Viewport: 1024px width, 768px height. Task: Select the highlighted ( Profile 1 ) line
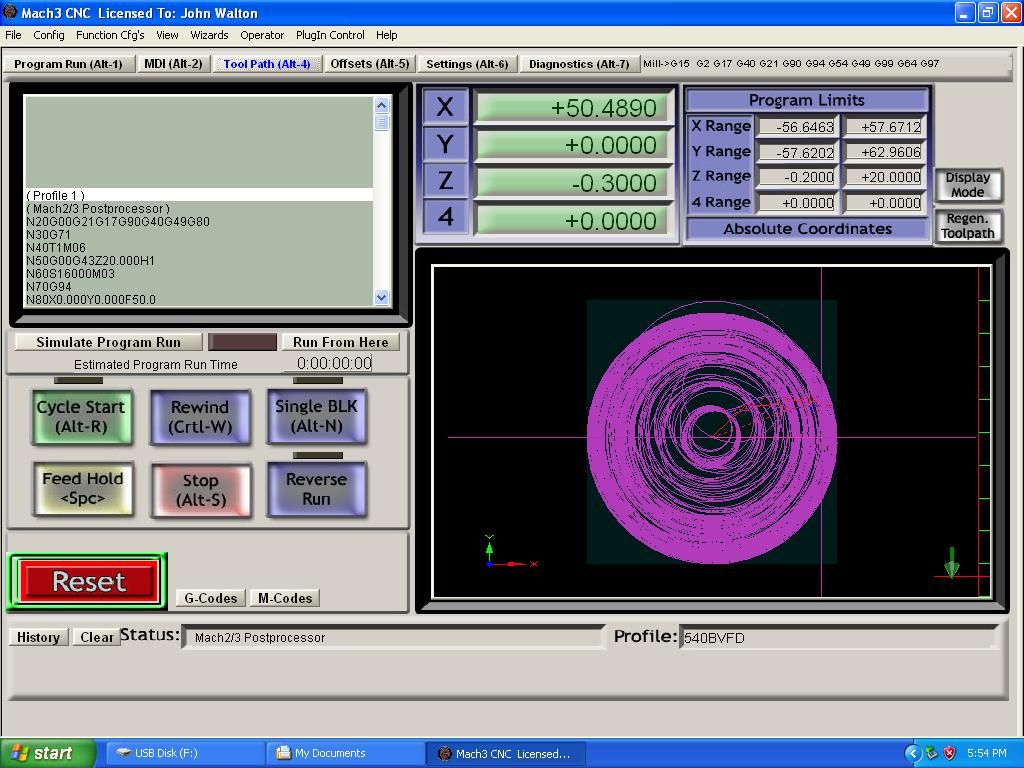click(x=199, y=195)
